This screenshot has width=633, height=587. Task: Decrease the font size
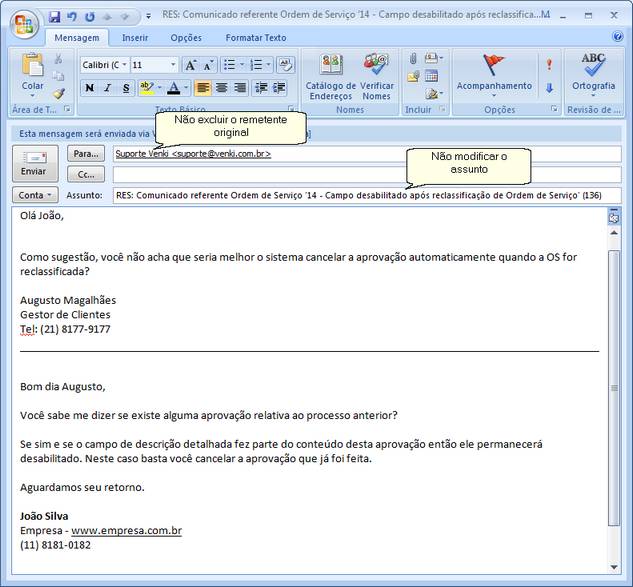point(208,65)
